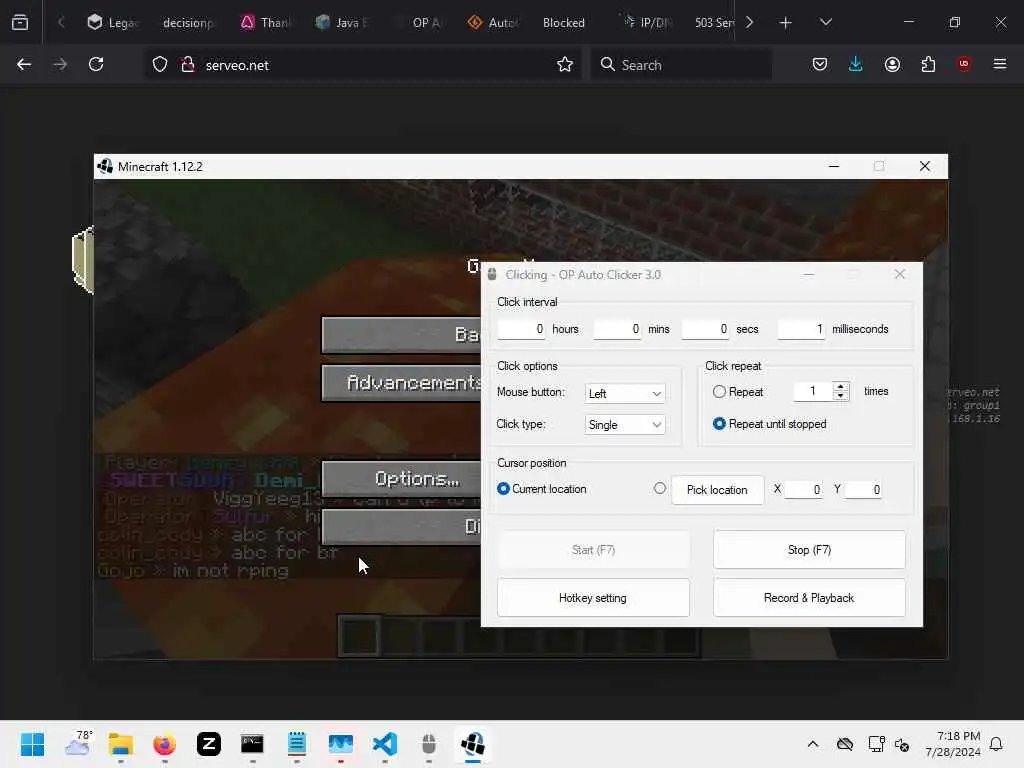This screenshot has height=768, width=1024.
Task: Click hours interval field
Action: point(521,329)
